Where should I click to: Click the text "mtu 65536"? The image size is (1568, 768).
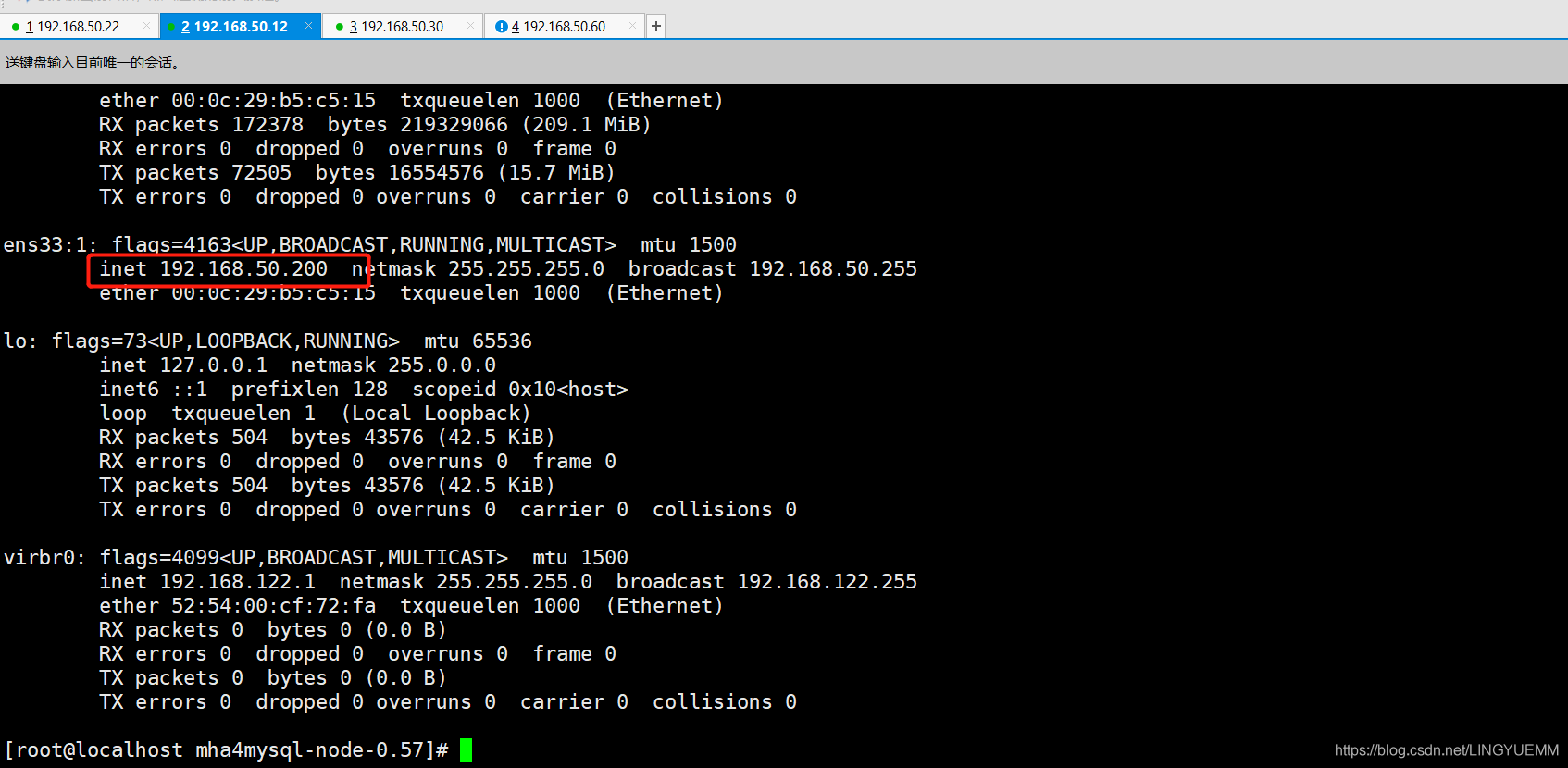[x=478, y=341]
